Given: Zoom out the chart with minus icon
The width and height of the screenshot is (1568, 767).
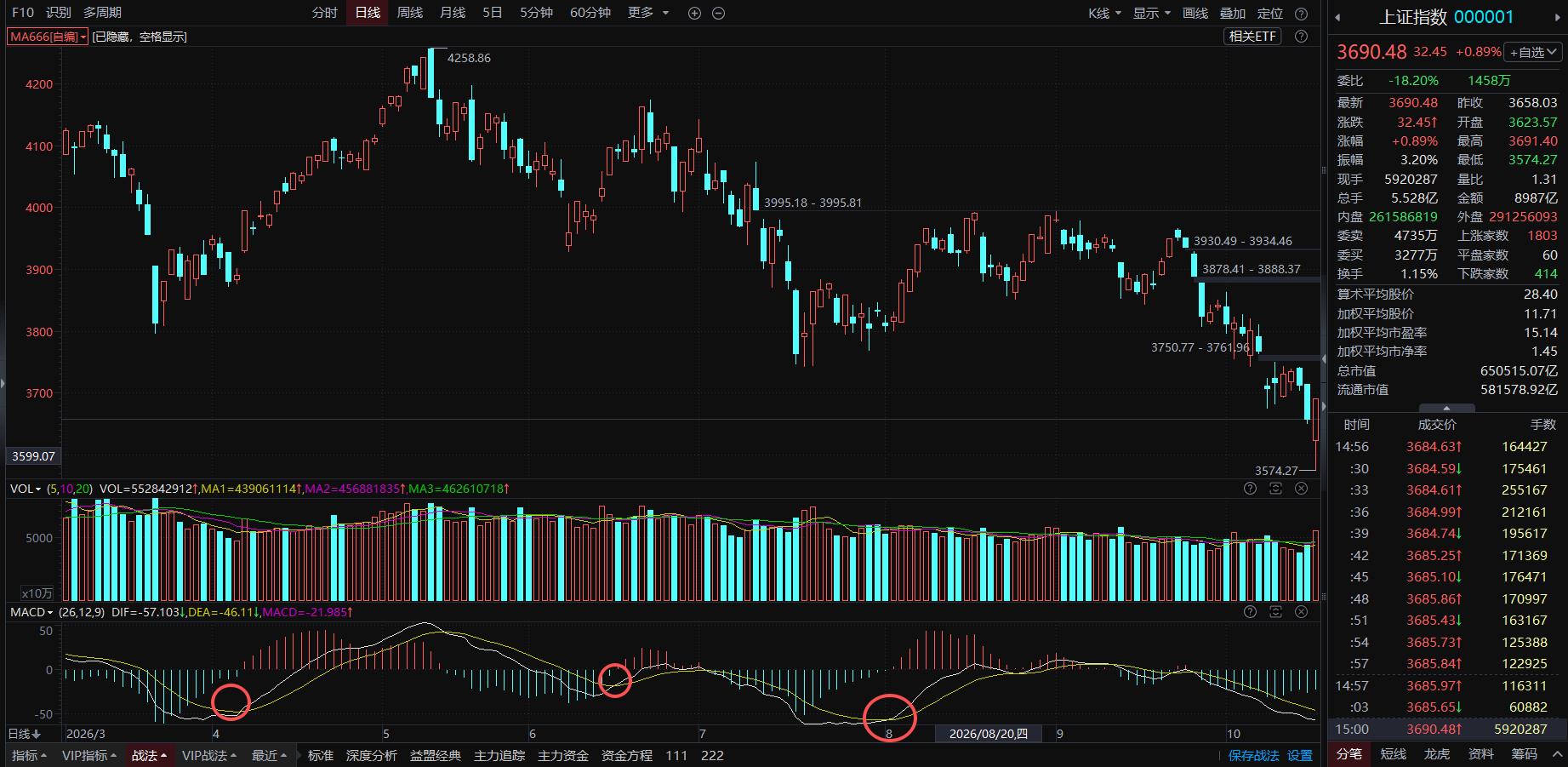Looking at the screenshot, I should point(719,13).
